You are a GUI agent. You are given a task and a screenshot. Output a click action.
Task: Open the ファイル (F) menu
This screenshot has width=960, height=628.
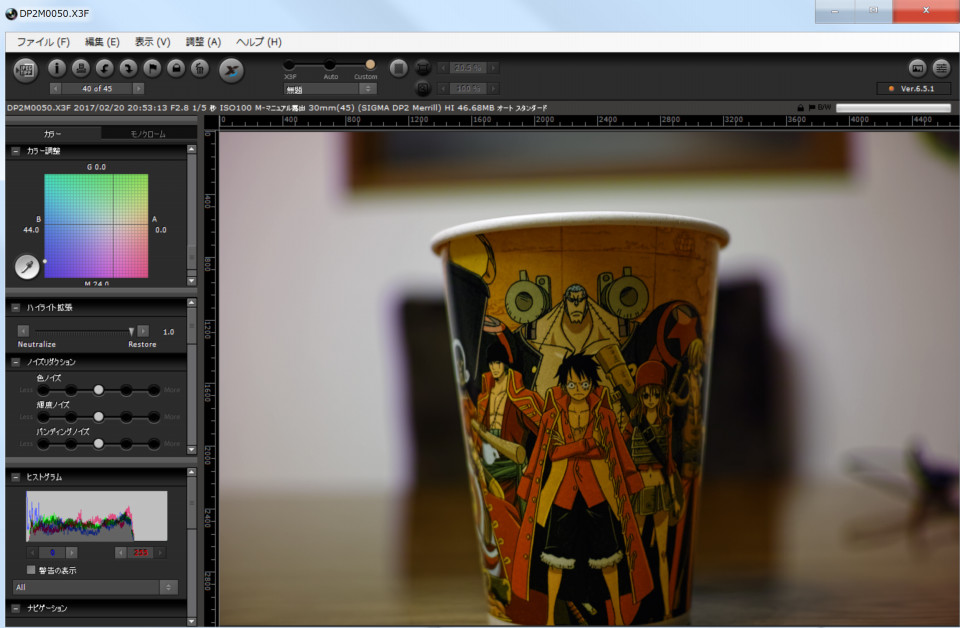click(x=43, y=42)
